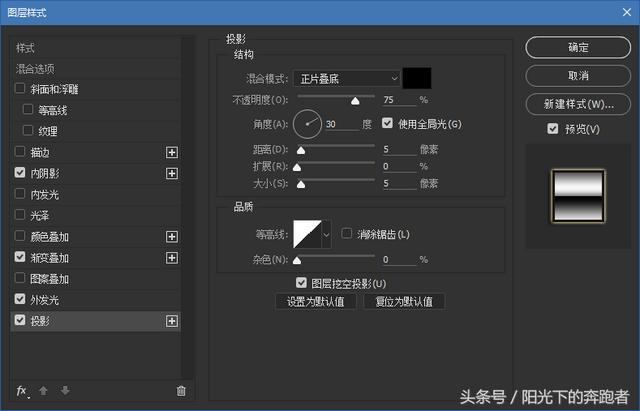640x411 pixels.
Task: Enable 光泽 checkbox
Action: (20, 215)
